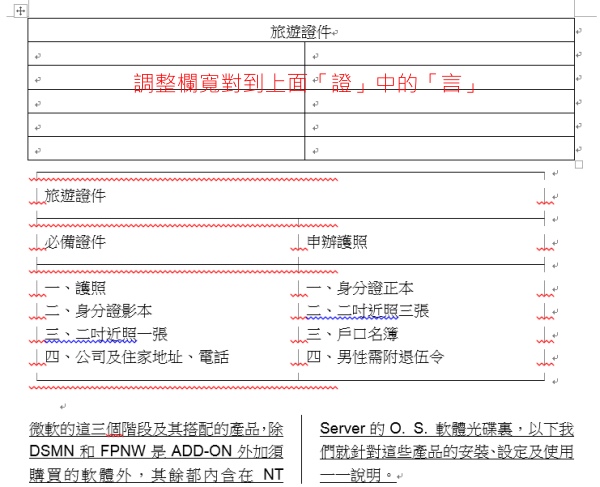Click the line starting Server 的 O. S.
This screenshot has height=487, width=600.
(x=447, y=429)
